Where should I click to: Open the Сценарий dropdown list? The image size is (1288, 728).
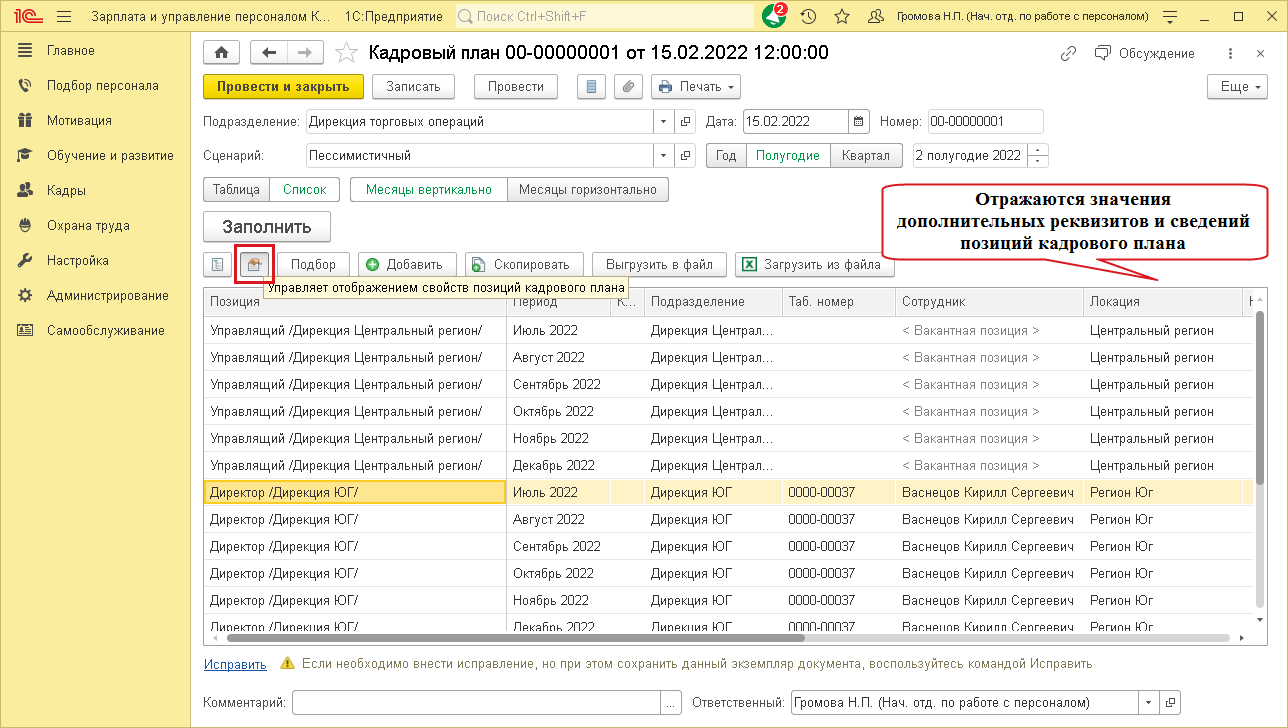pyautogui.click(x=665, y=156)
